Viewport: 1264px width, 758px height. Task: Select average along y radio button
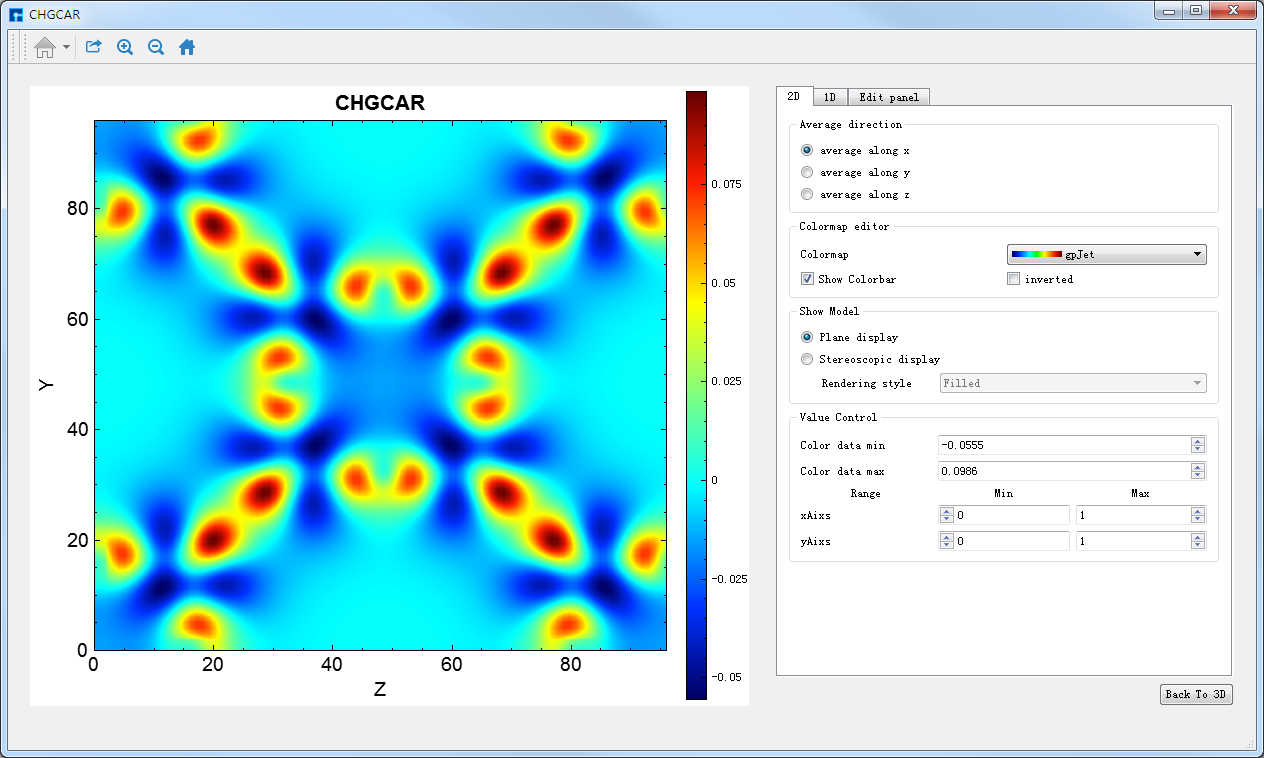(807, 172)
